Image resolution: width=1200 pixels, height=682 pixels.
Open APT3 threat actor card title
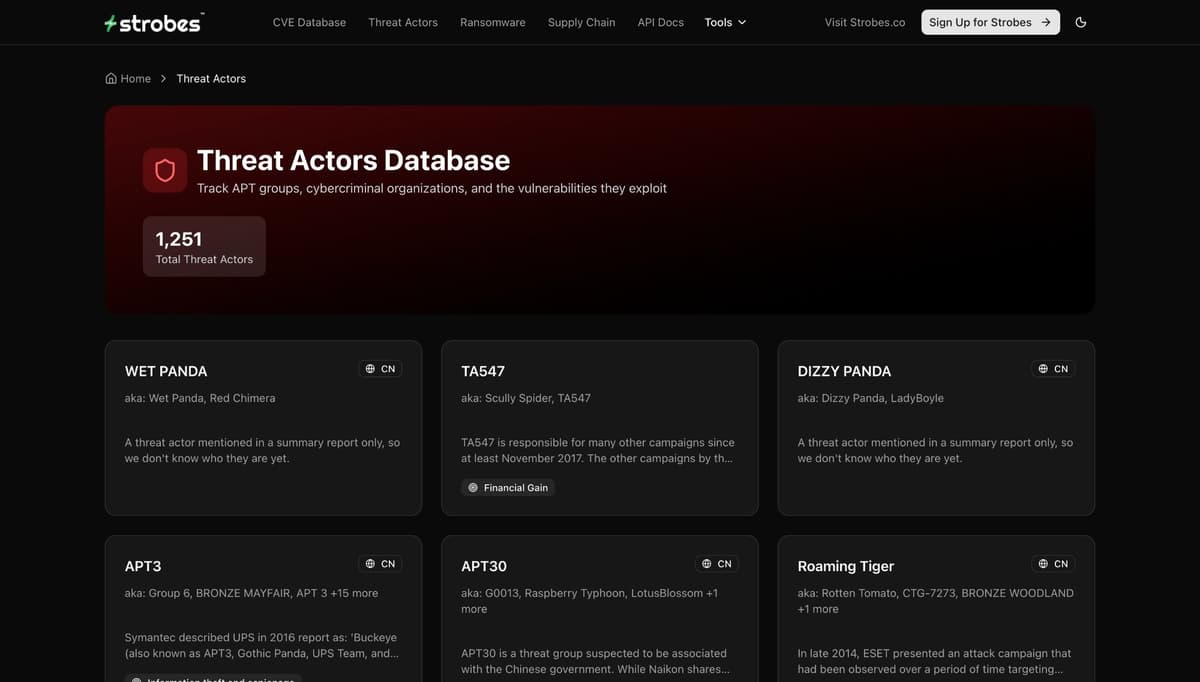pos(143,566)
